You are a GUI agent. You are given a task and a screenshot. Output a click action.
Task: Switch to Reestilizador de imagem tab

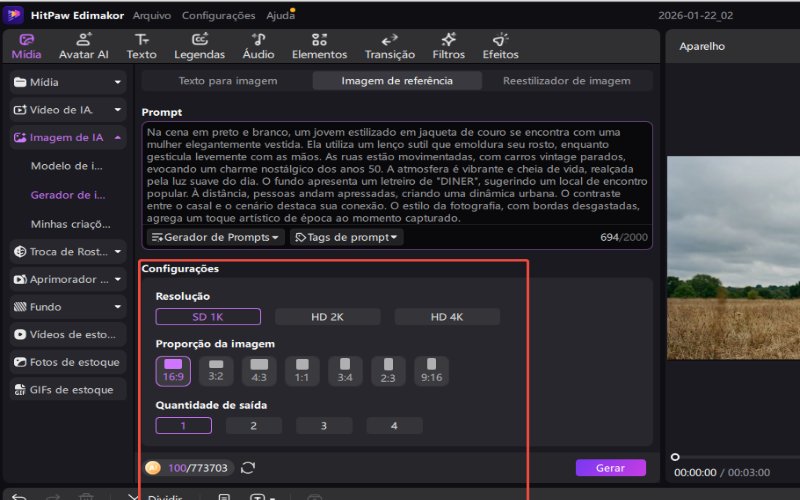(x=567, y=81)
